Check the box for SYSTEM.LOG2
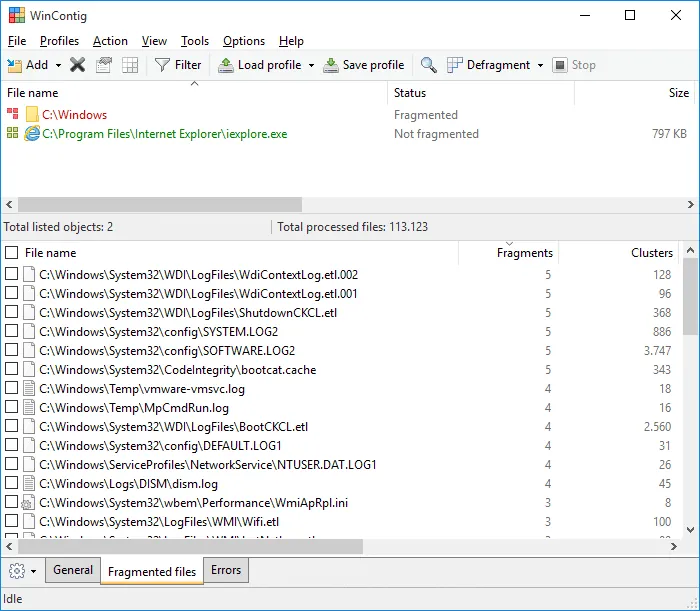Screen dimensions: 700x611 11,332
